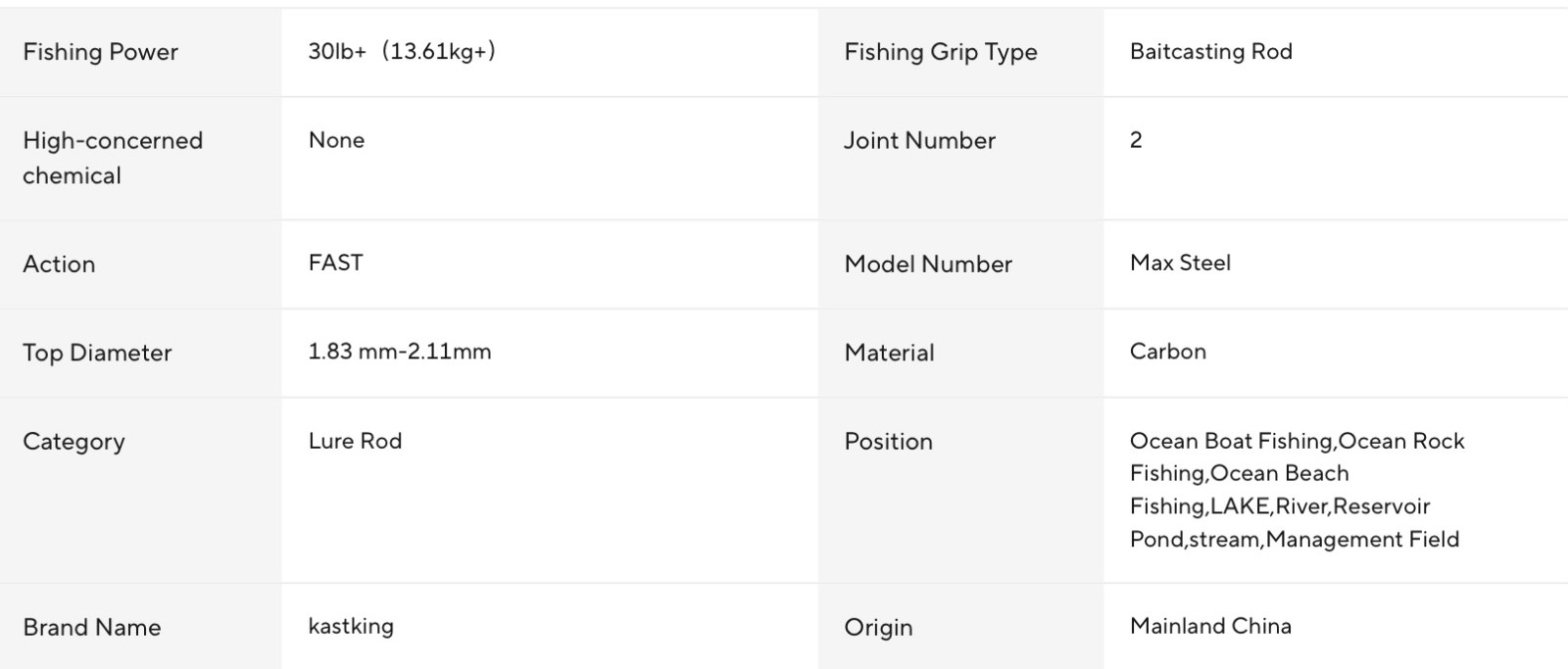Image resolution: width=1568 pixels, height=669 pixels.
Task: Click the Position description text
Action: coord(1297,490)
